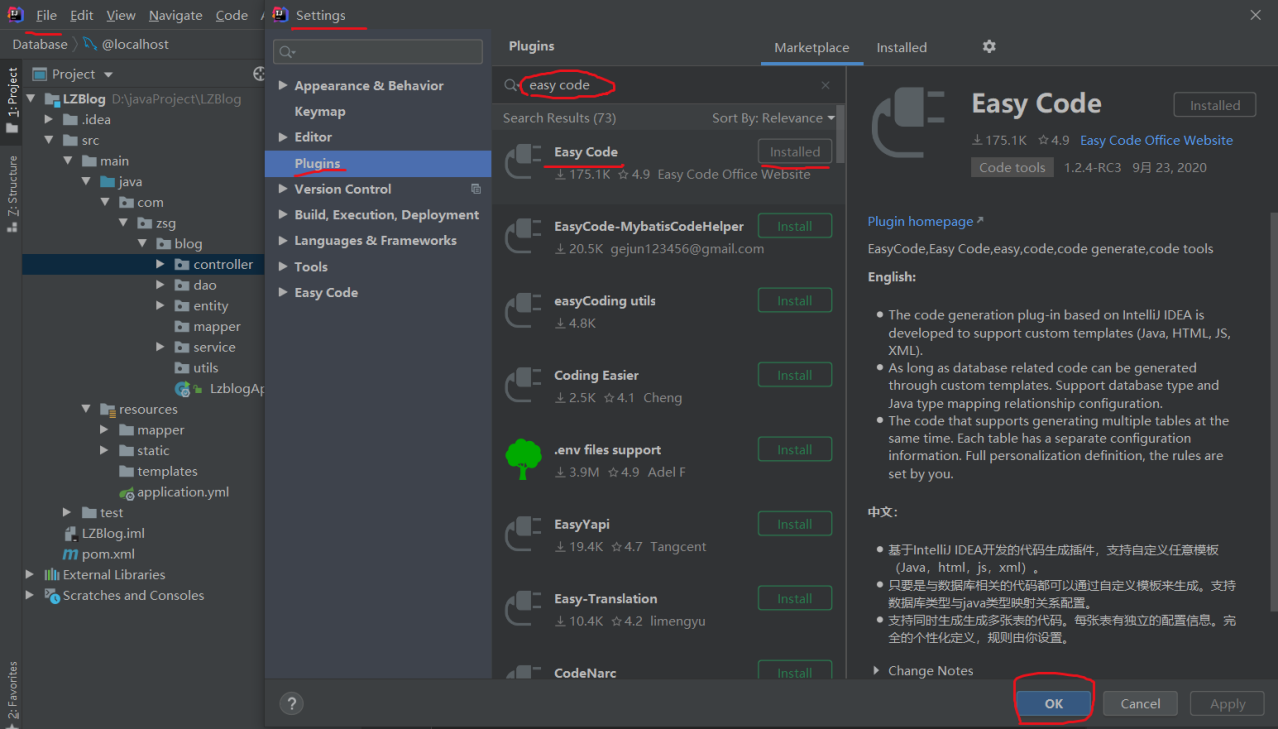The image size is (1278, 729).
Task: Open Easy Code Office Website link in details
Action: (x=1156, y=141)
